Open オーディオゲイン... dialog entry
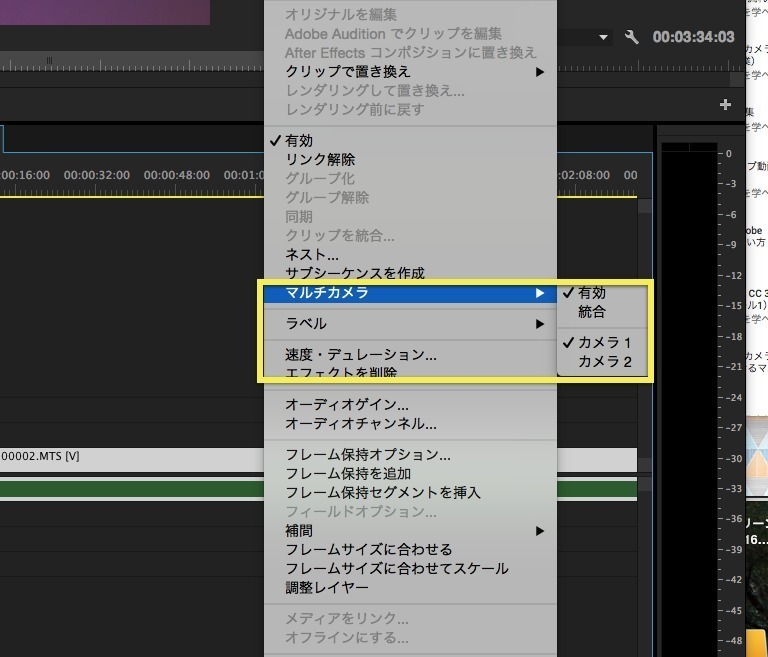The width and height of the screenshot is (768, 657). [410, 404]
